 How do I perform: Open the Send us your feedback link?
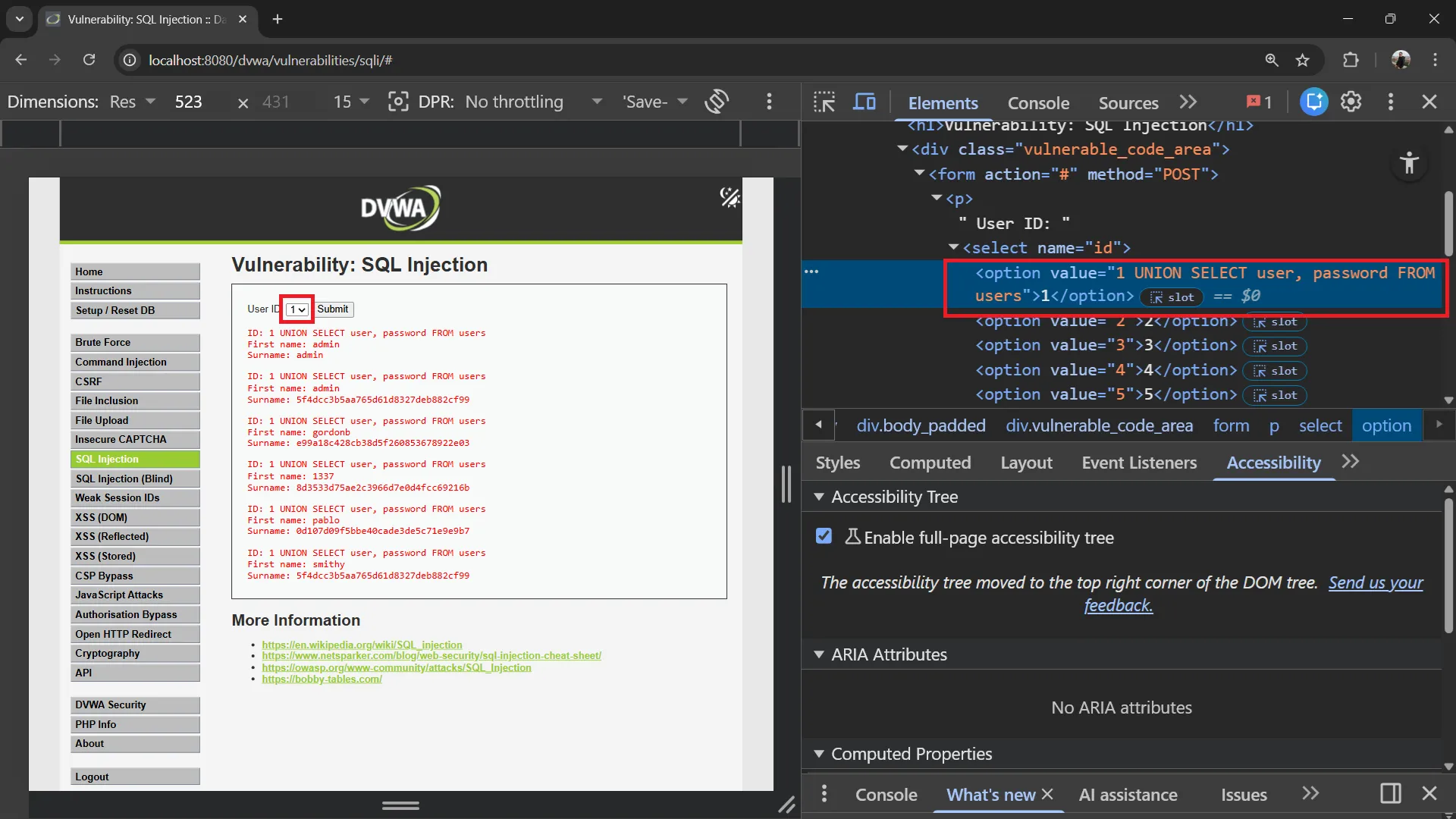coord(1375,582)
